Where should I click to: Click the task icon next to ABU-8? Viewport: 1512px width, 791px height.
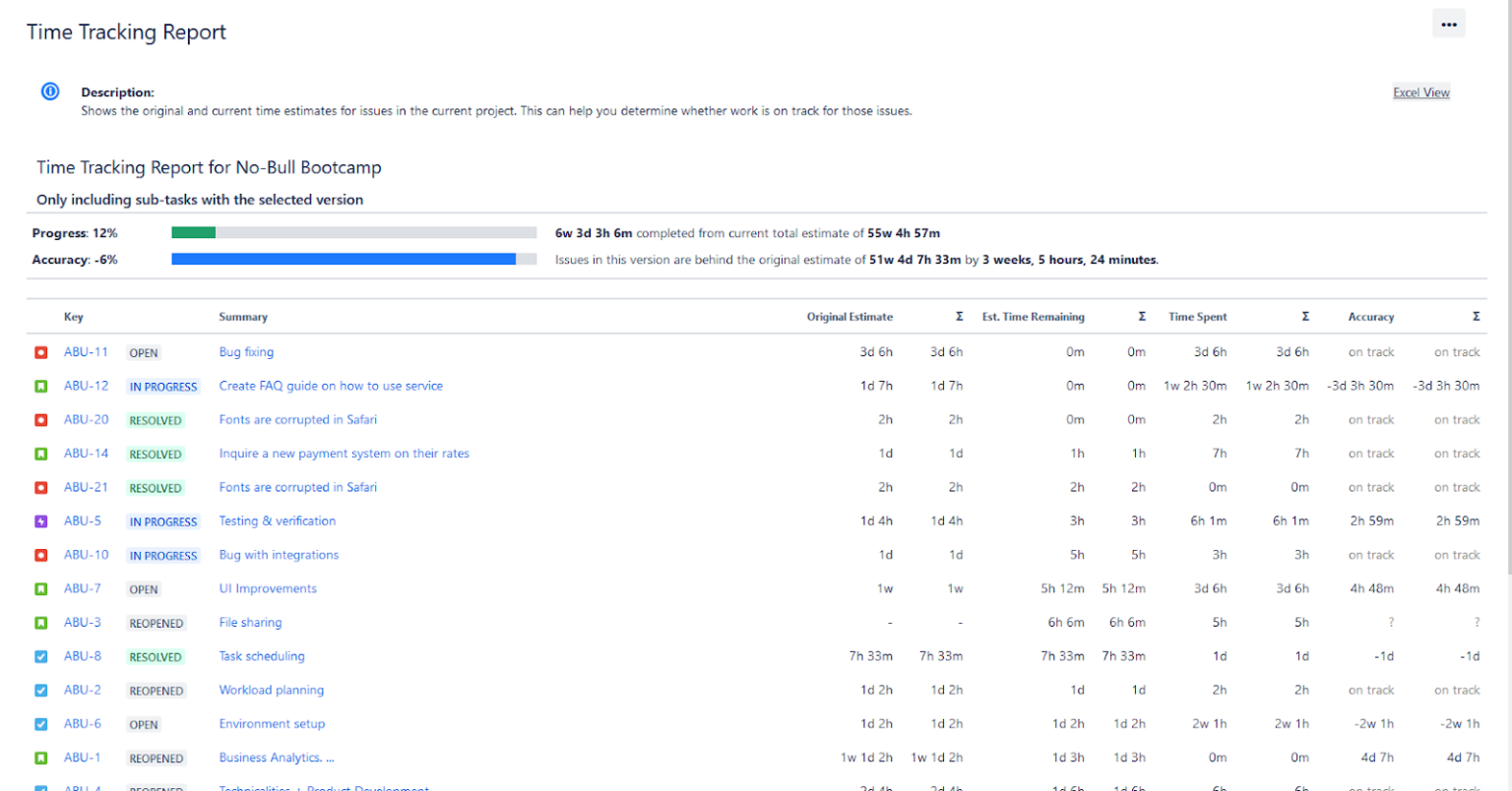pyautogui.click(x=41, y=655)
